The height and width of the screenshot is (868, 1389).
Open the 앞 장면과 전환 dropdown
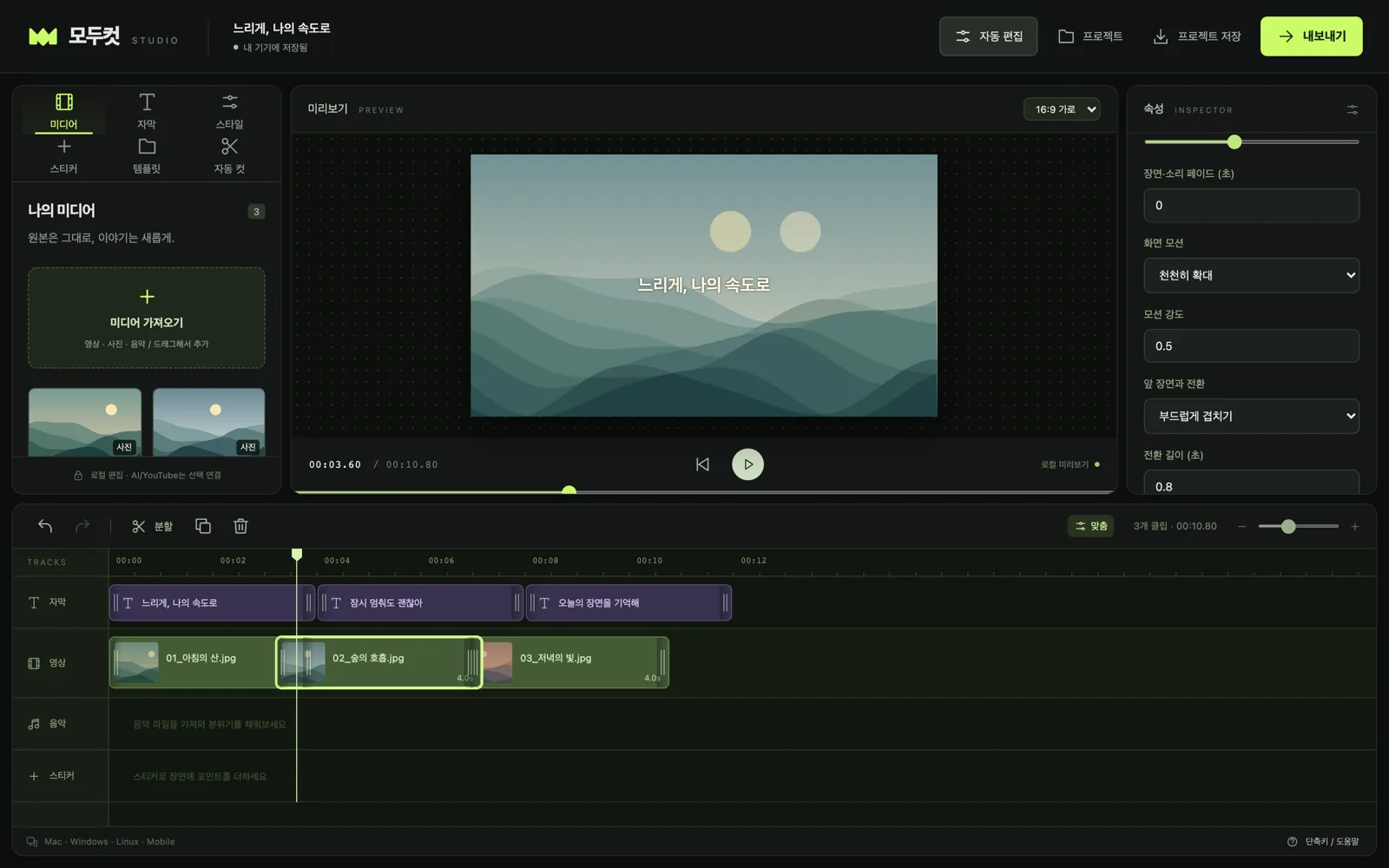[x=1251, y=416]
